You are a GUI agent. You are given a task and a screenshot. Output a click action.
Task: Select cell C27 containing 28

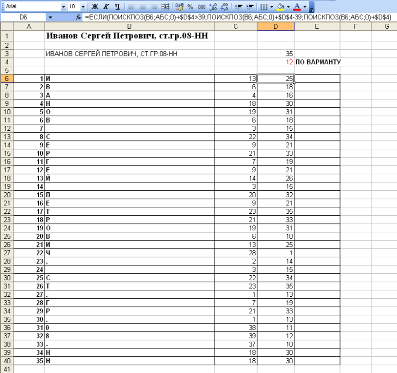(x=236, y=253)
